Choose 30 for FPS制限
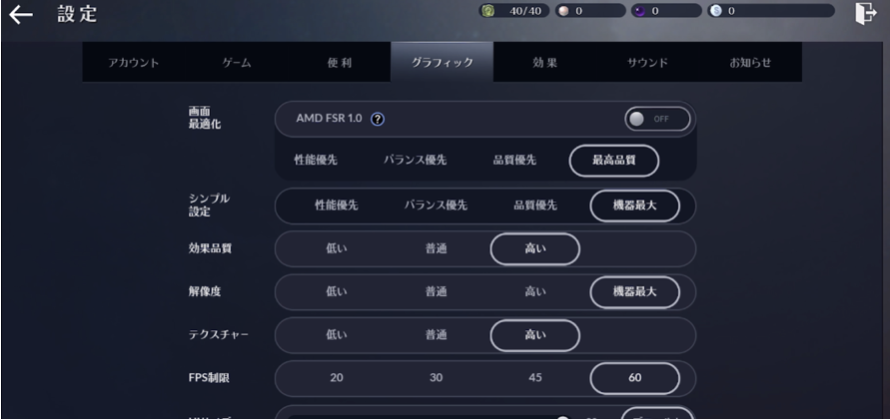This screenshot has width=890, height=420. pyautogui.click(x=435, y=379)
